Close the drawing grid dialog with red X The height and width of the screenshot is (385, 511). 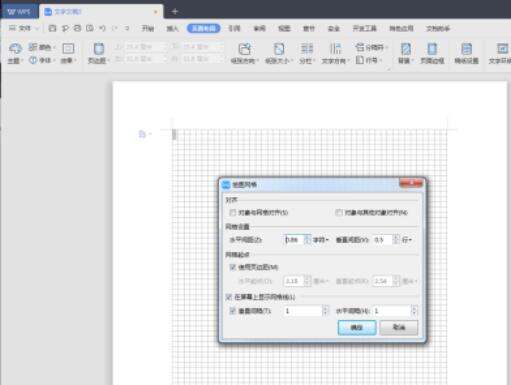point(411,183)
